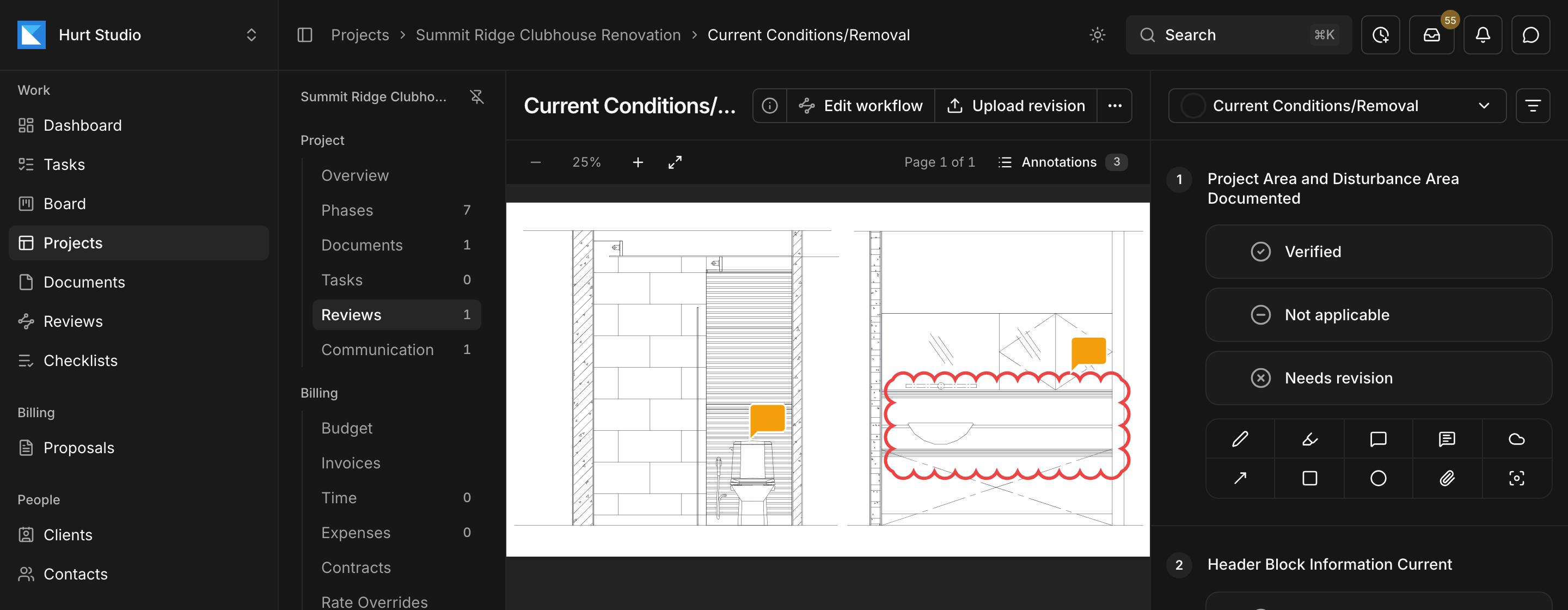Viewport: 1568px width, 610px height.
Task: Open Dashboard in the sidebar
Action: [x=139, y=125]
